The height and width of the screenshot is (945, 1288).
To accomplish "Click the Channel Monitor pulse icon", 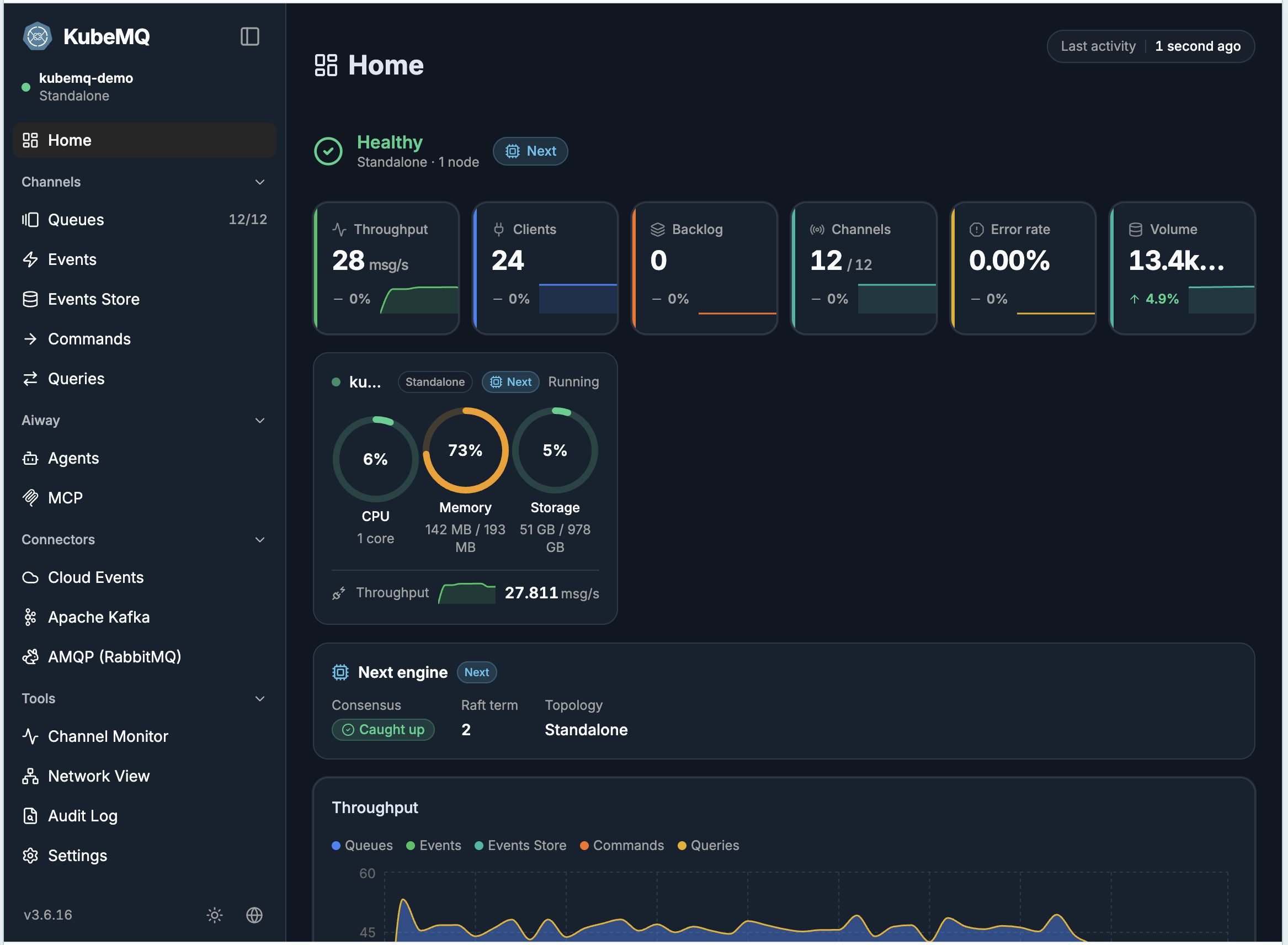I will [30, 736].
